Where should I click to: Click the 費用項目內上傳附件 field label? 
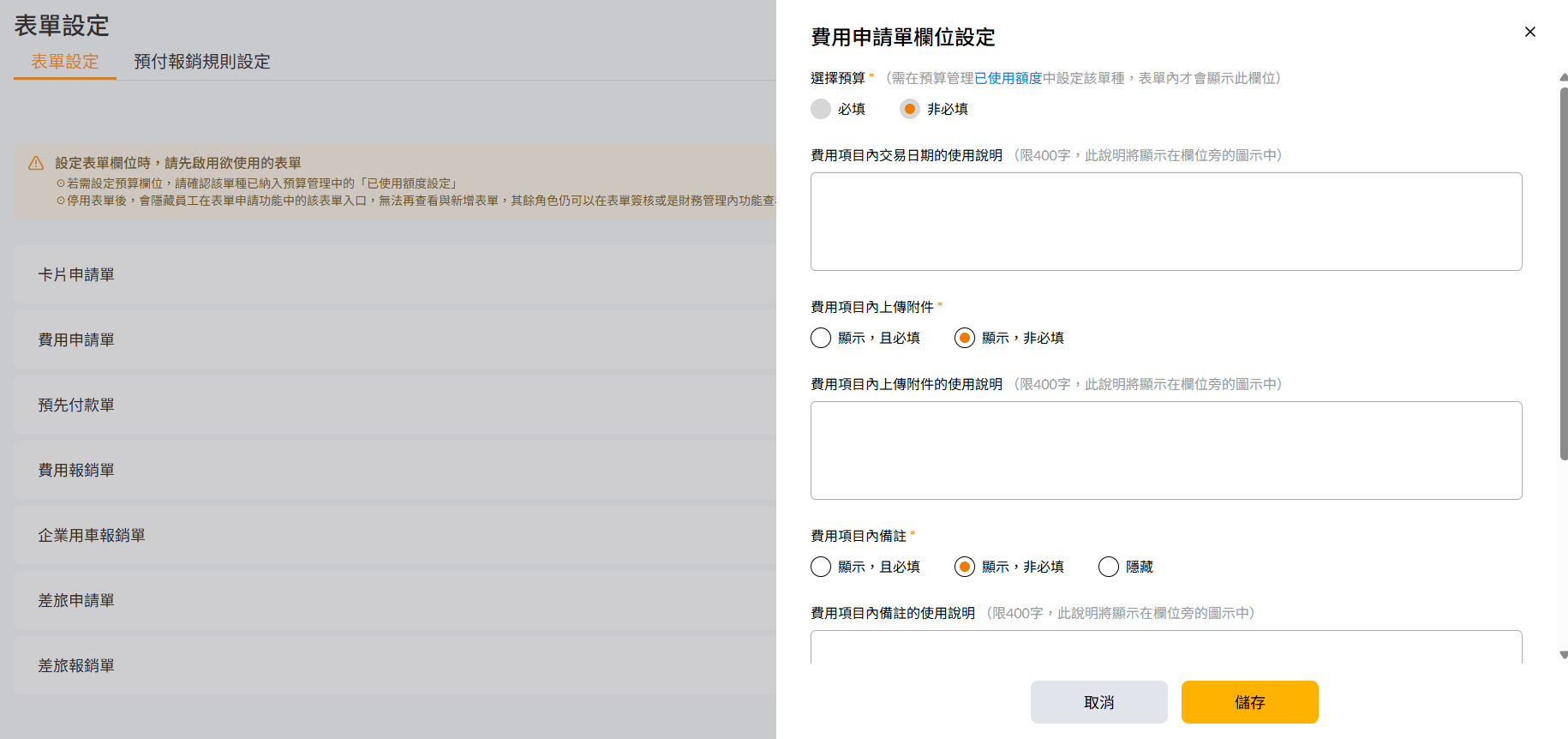pyautogui.click(x=872, y=307)
